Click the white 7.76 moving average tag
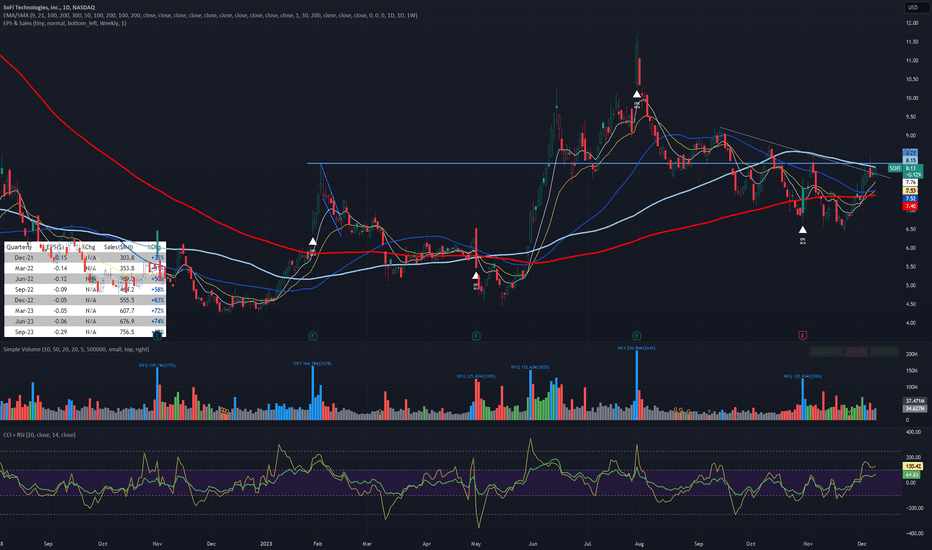 tap(910, 183)
